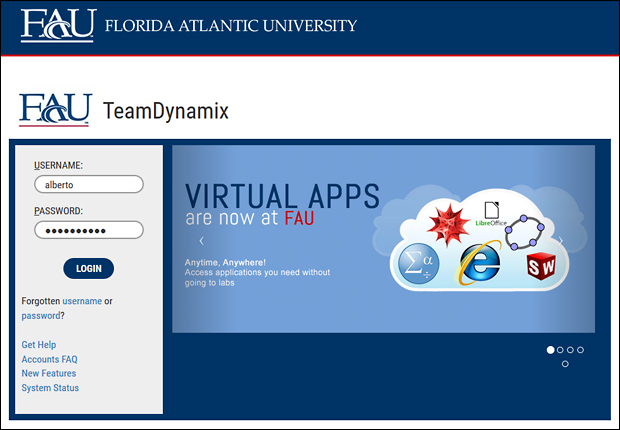This screenshot has height=430, width=620.
Task: Focus the Password input field
Action: (88, 230)
